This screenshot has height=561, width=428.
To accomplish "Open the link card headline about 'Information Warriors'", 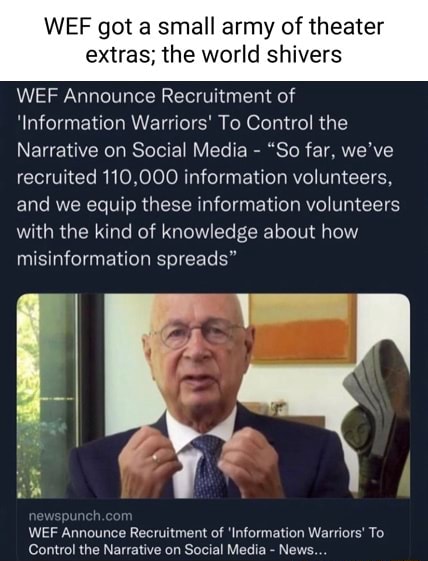I will click(x=206, y=541).
